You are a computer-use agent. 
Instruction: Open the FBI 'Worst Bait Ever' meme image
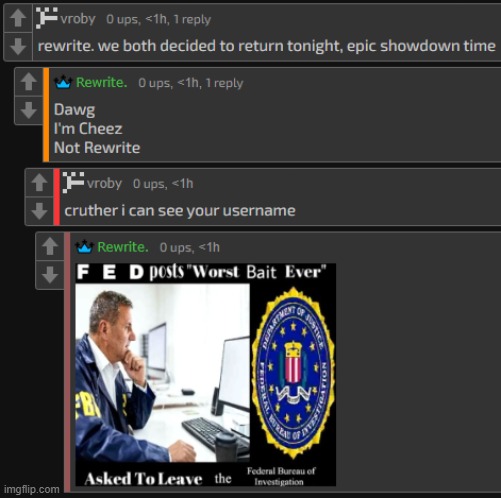point(206,375)
